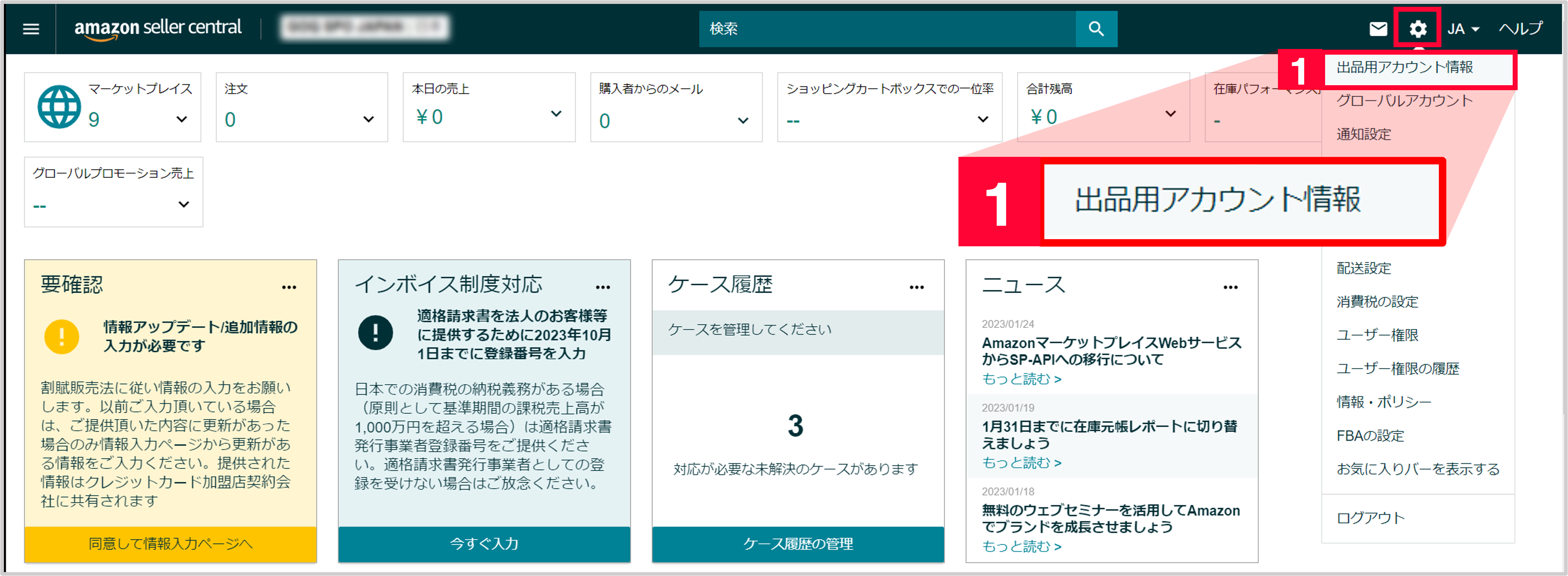Click the news date 2023/01/18
This screenshot has height=576, width=1568.
(1007, 491)
